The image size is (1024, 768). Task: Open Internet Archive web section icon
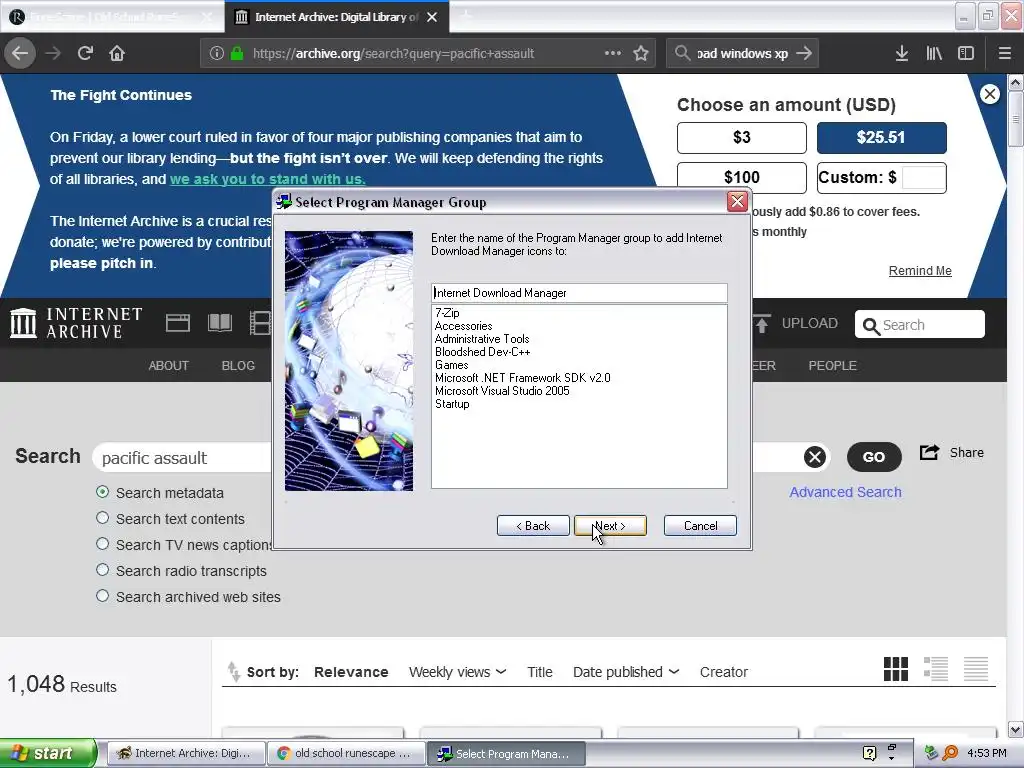(x=178, y=323)
